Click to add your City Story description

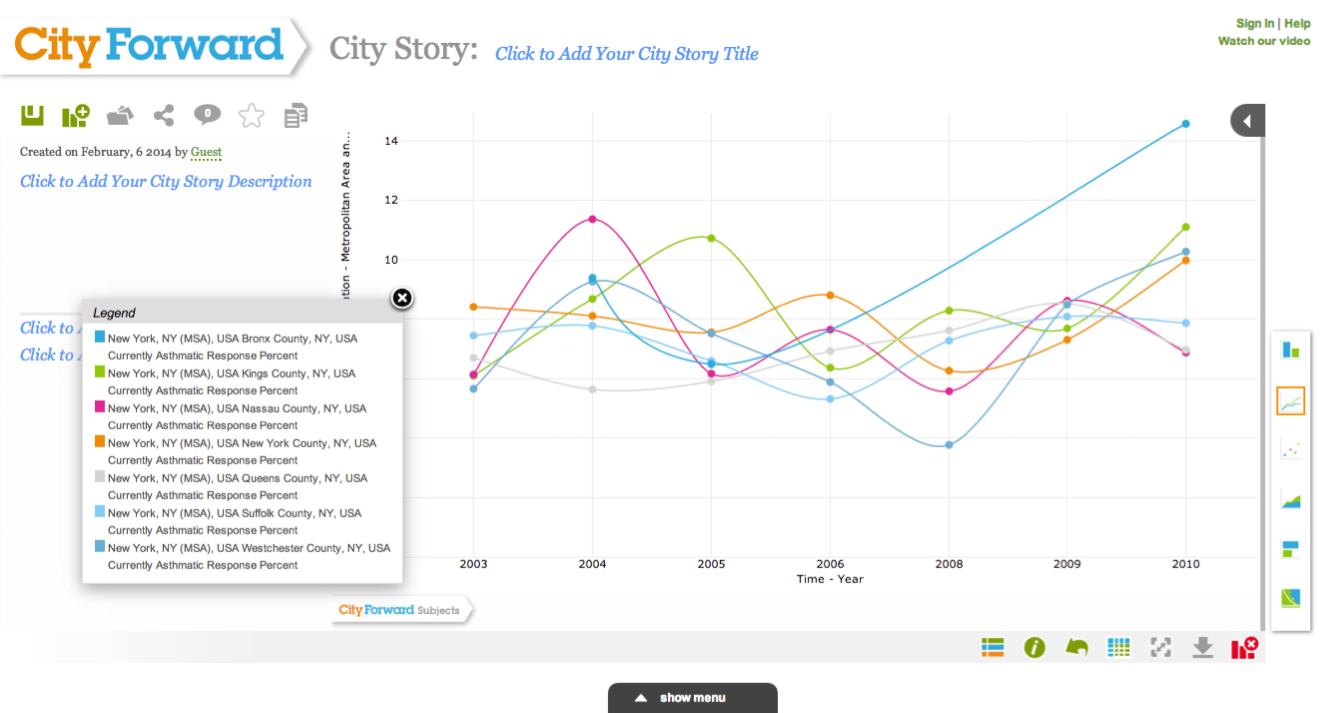[166, 181]
